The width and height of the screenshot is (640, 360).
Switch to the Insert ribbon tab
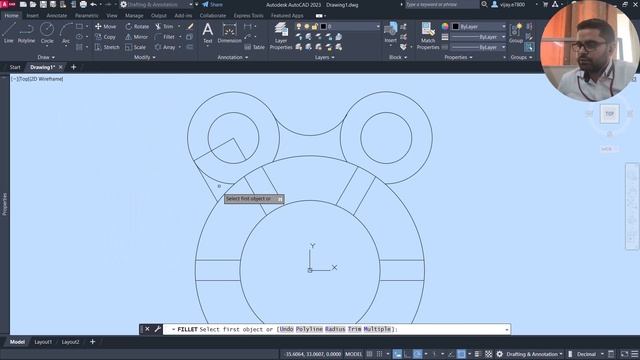[32, 16]
